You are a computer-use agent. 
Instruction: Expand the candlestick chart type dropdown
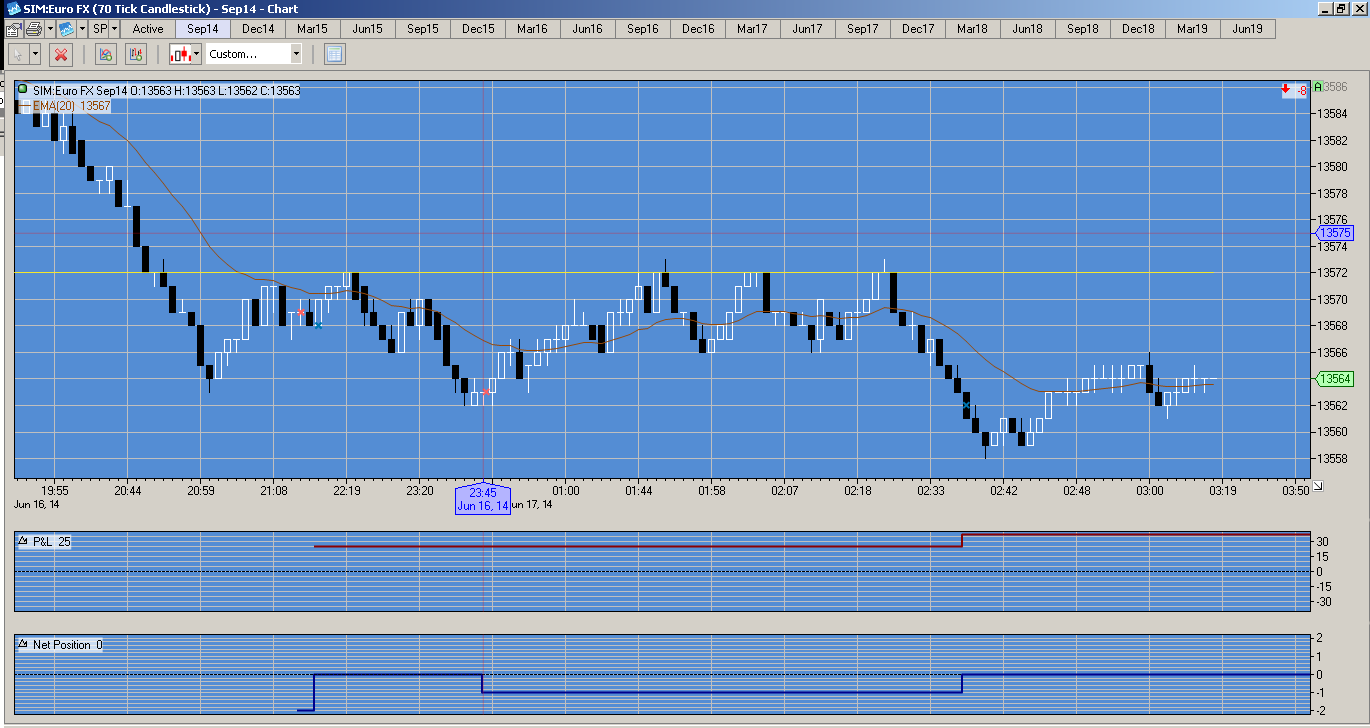click(196, 54)
